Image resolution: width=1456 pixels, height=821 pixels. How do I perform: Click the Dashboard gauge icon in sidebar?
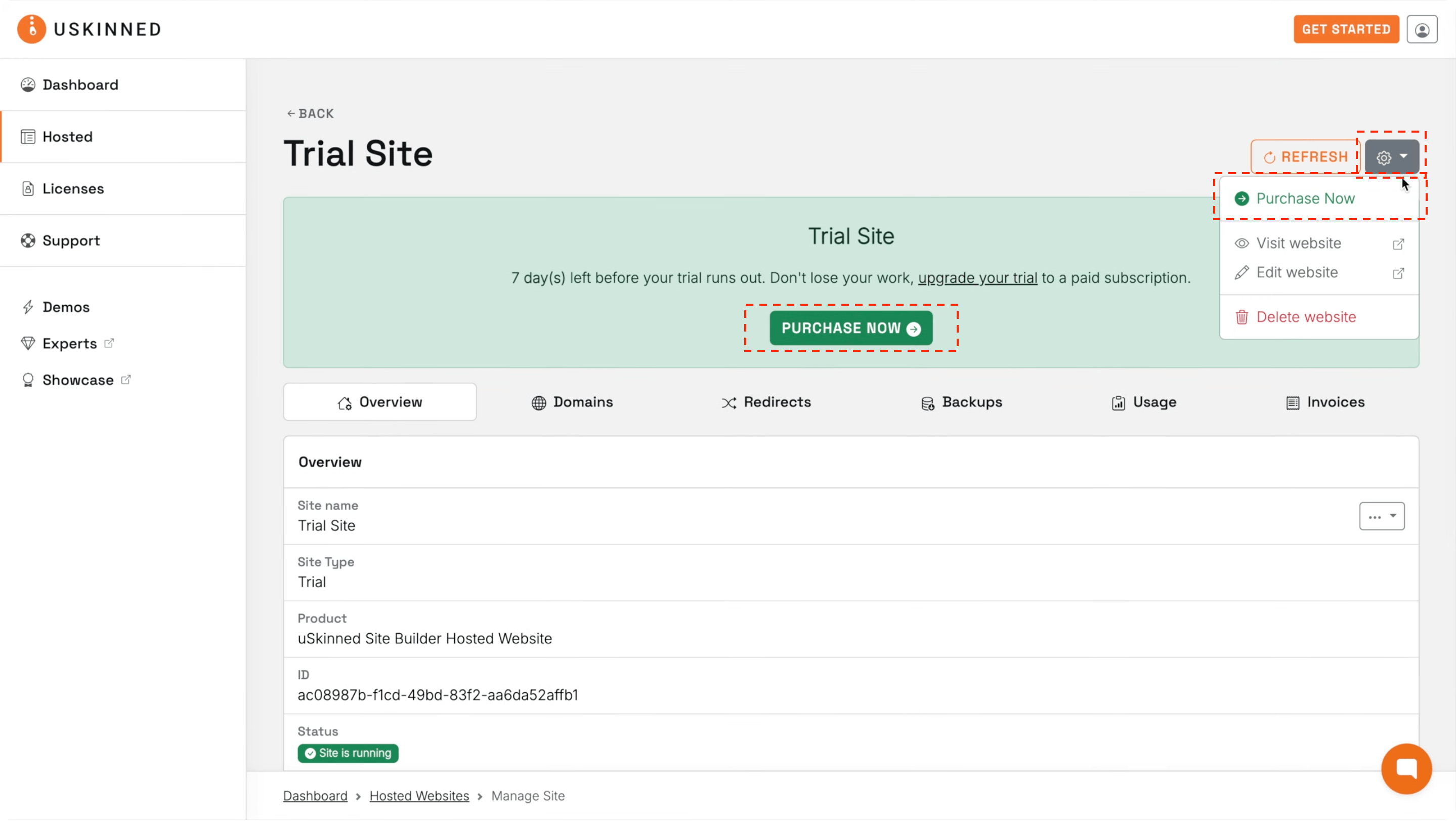(x=28, y=85)
